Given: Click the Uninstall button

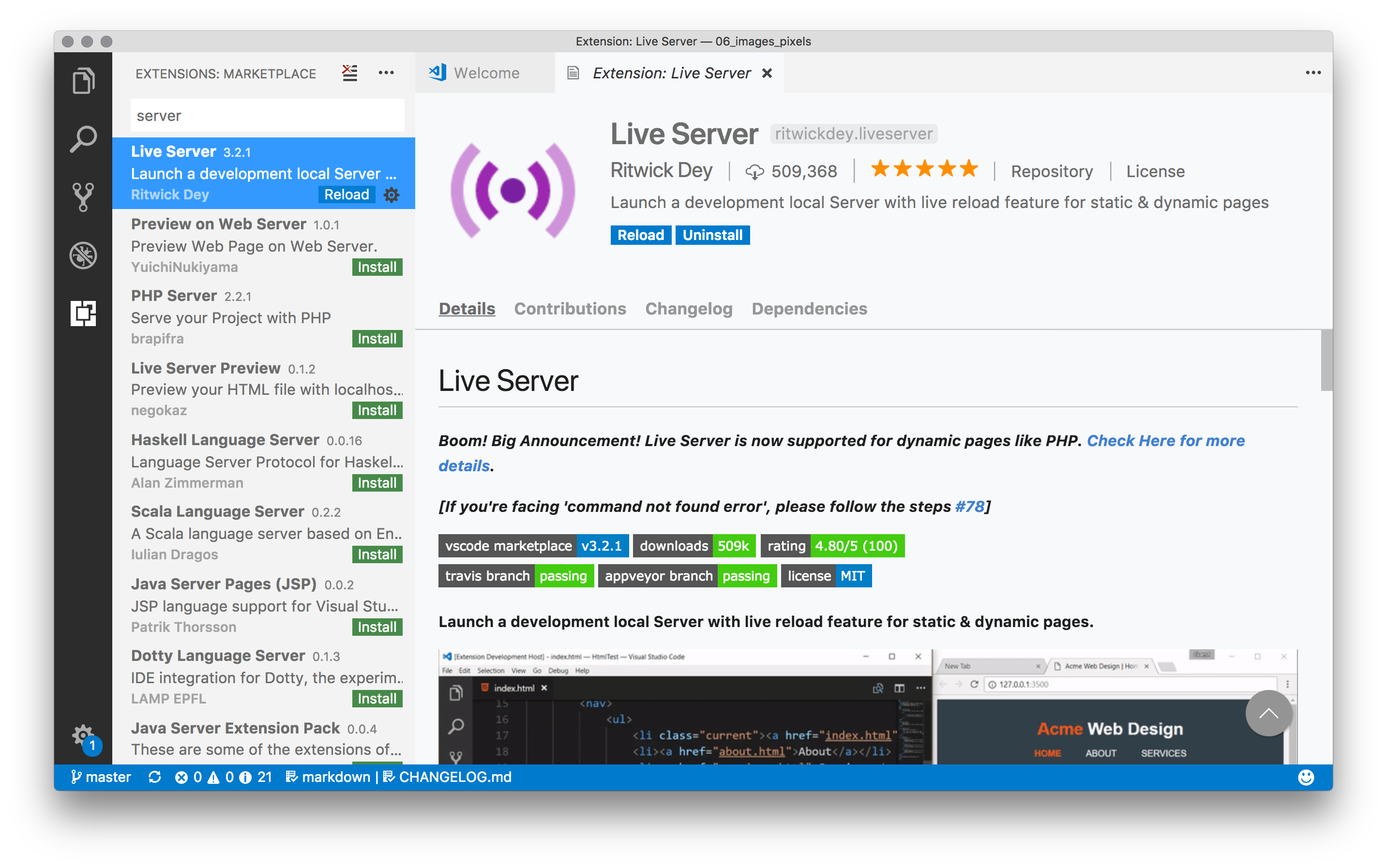Looking at the screenshot, I should click(712, 235).
